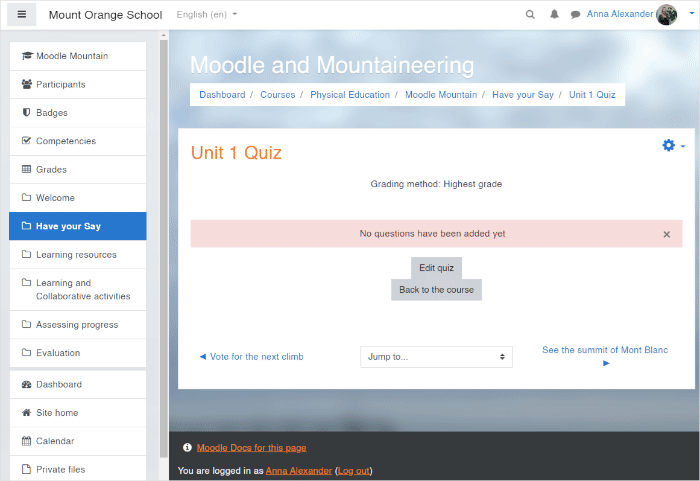700x481 pixels.
Task: Open Dashboard in the sidebar
Action: pos(78,385)
